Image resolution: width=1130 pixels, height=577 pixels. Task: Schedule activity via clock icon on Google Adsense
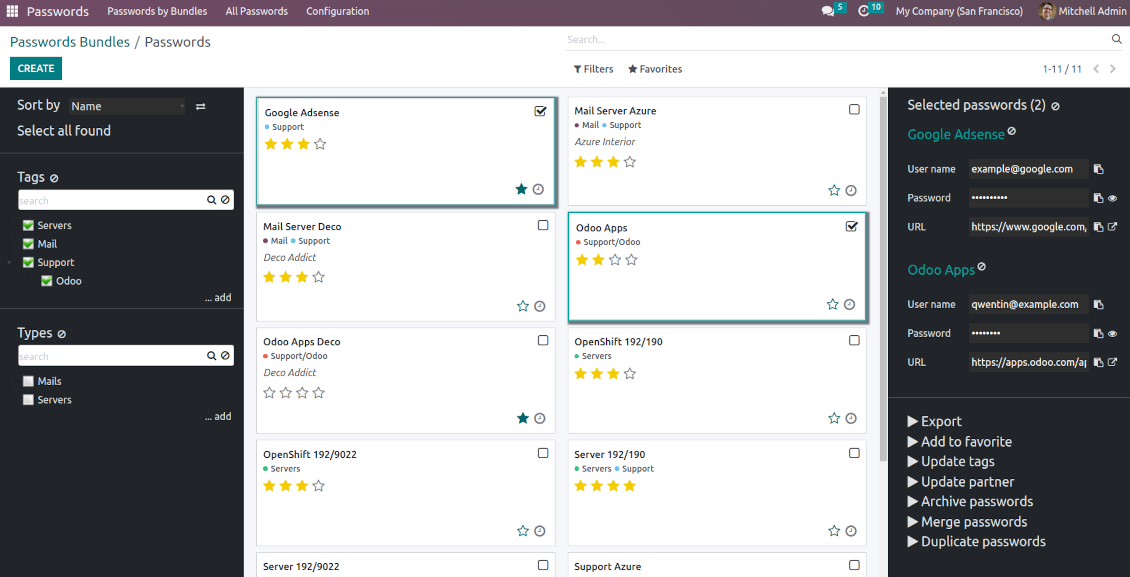pyautogui.click(x=538, y=189)
